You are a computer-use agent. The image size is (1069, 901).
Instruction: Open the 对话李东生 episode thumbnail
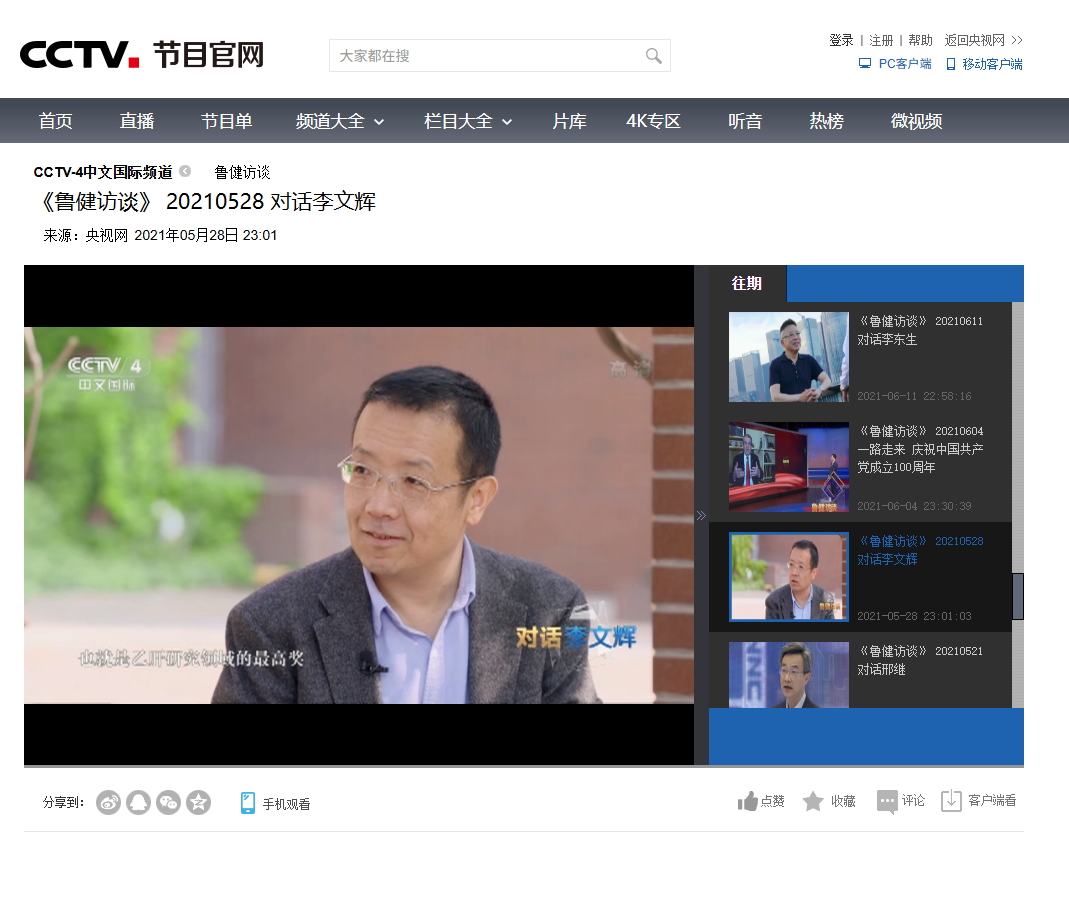(x=788, y=357)
